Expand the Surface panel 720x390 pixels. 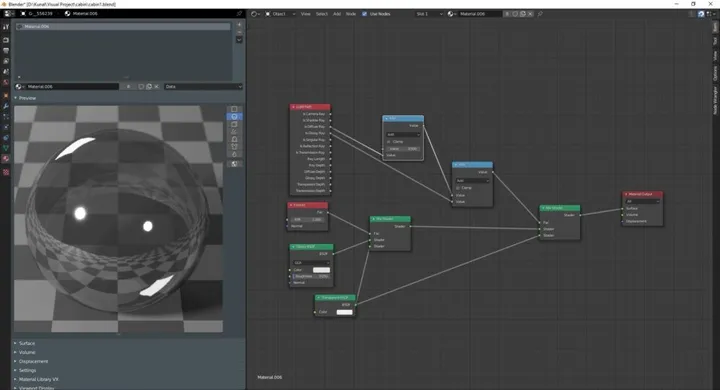coord(27,343)
